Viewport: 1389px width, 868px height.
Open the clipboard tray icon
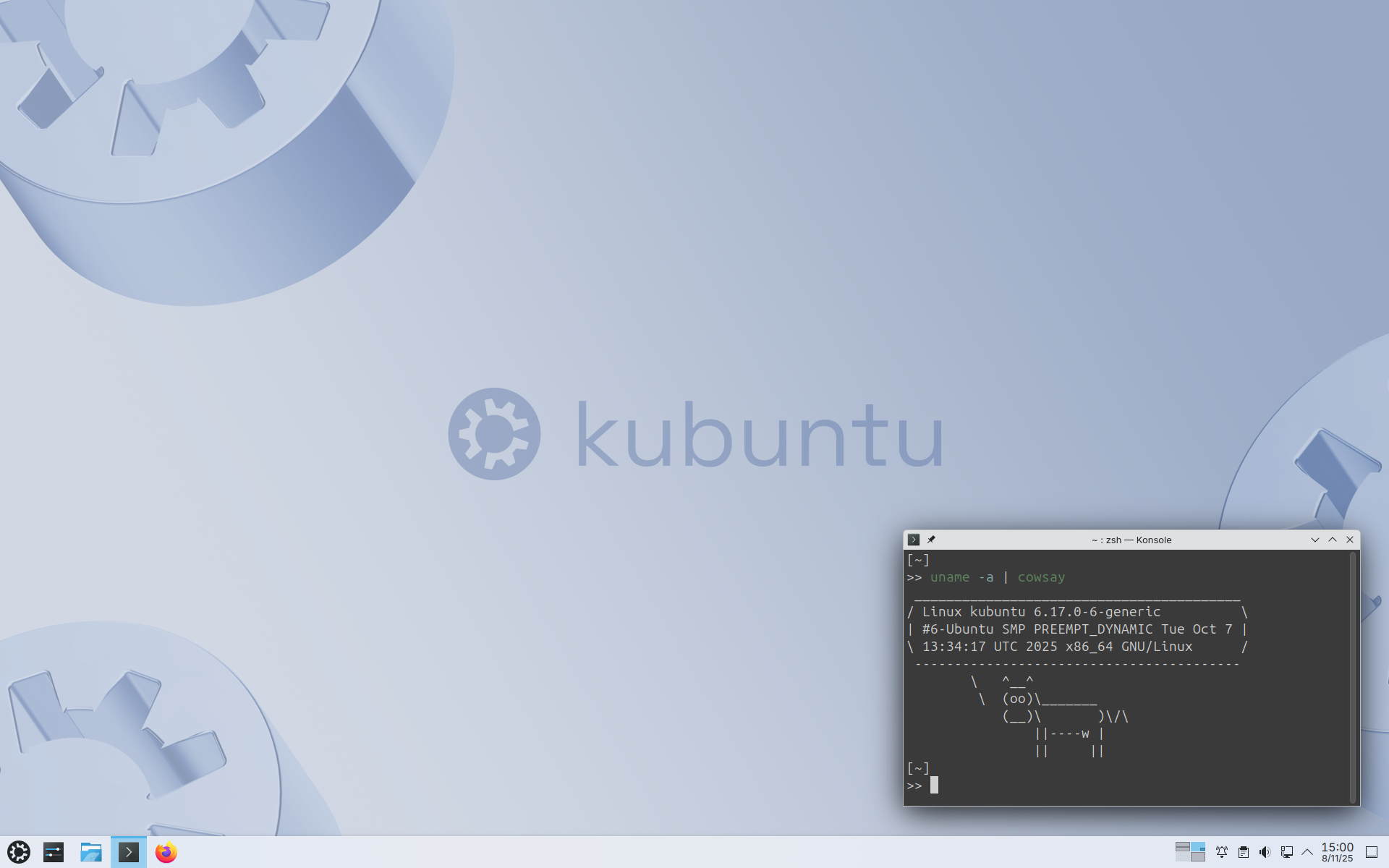1244,852
